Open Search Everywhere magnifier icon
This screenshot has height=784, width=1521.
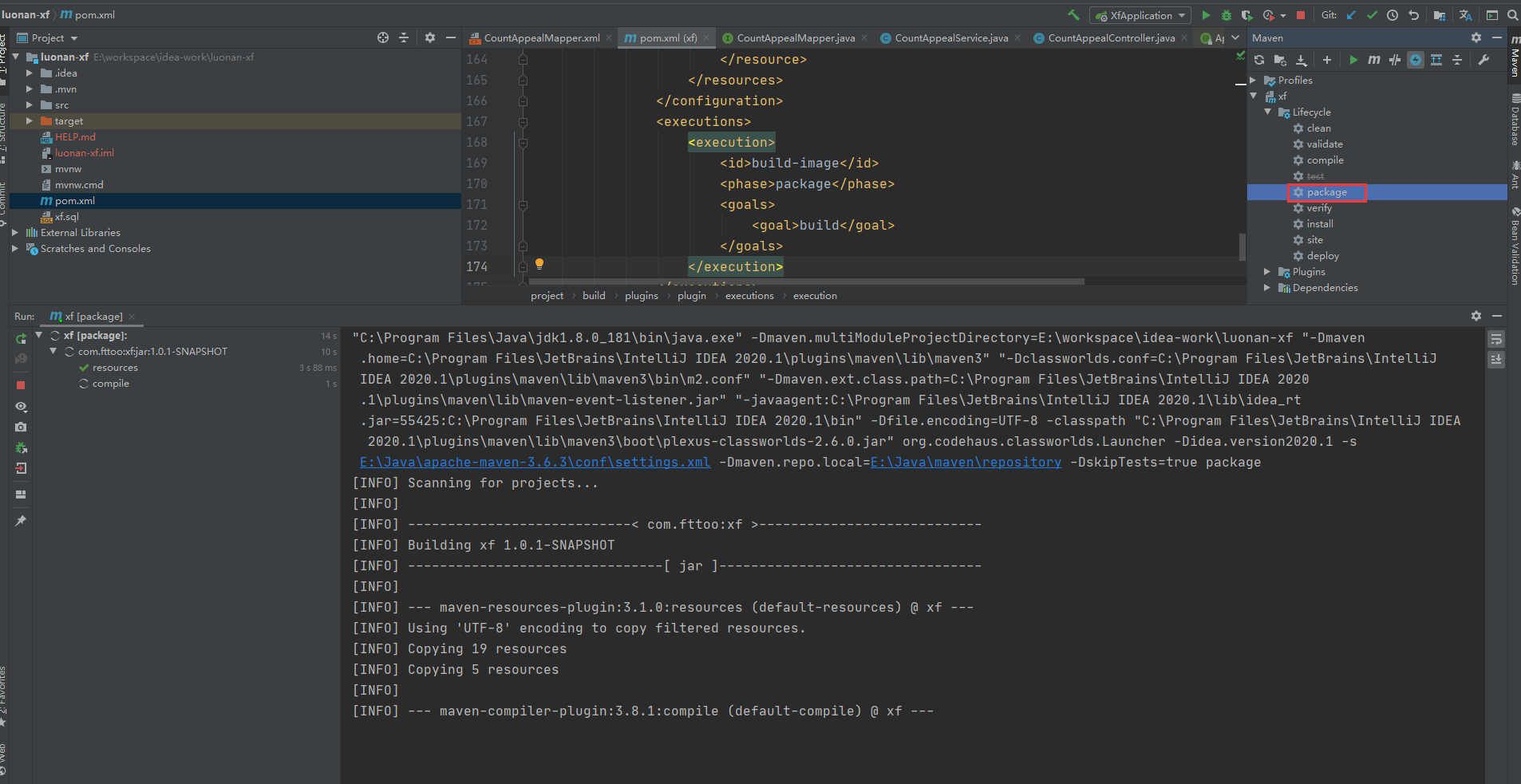pos(1513,15)
